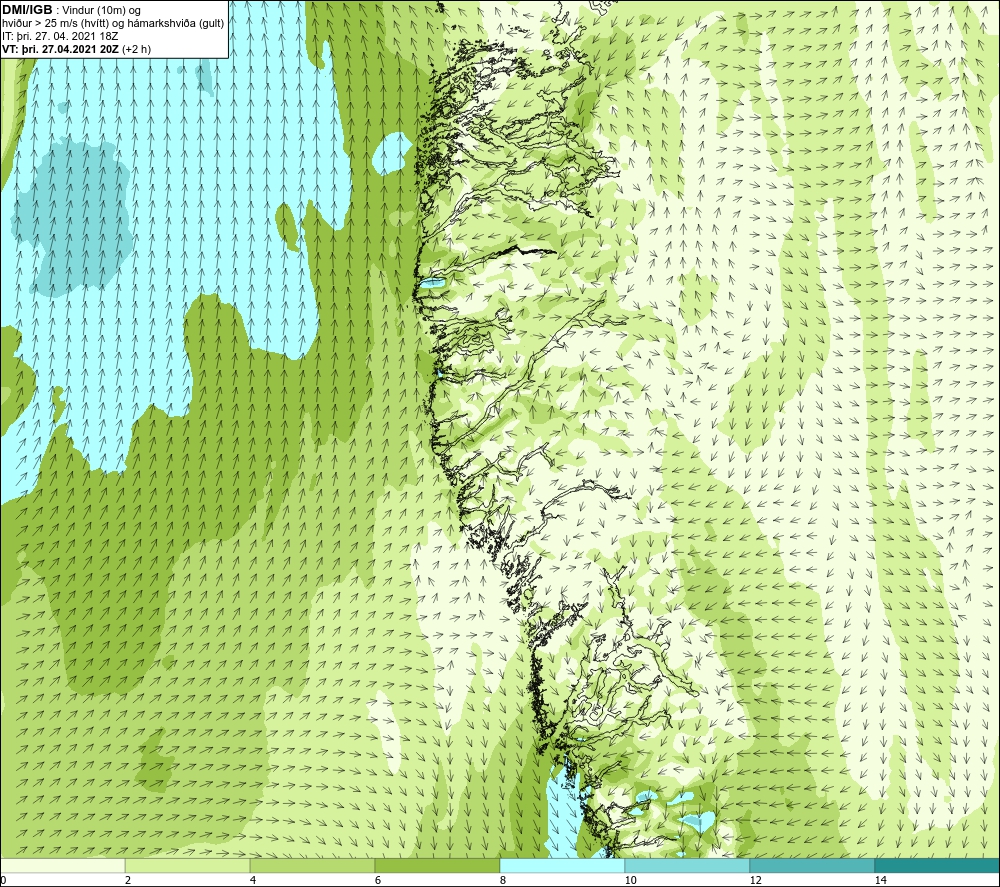Click the 4-6 m/s green legend swatch

pos(312,866)
